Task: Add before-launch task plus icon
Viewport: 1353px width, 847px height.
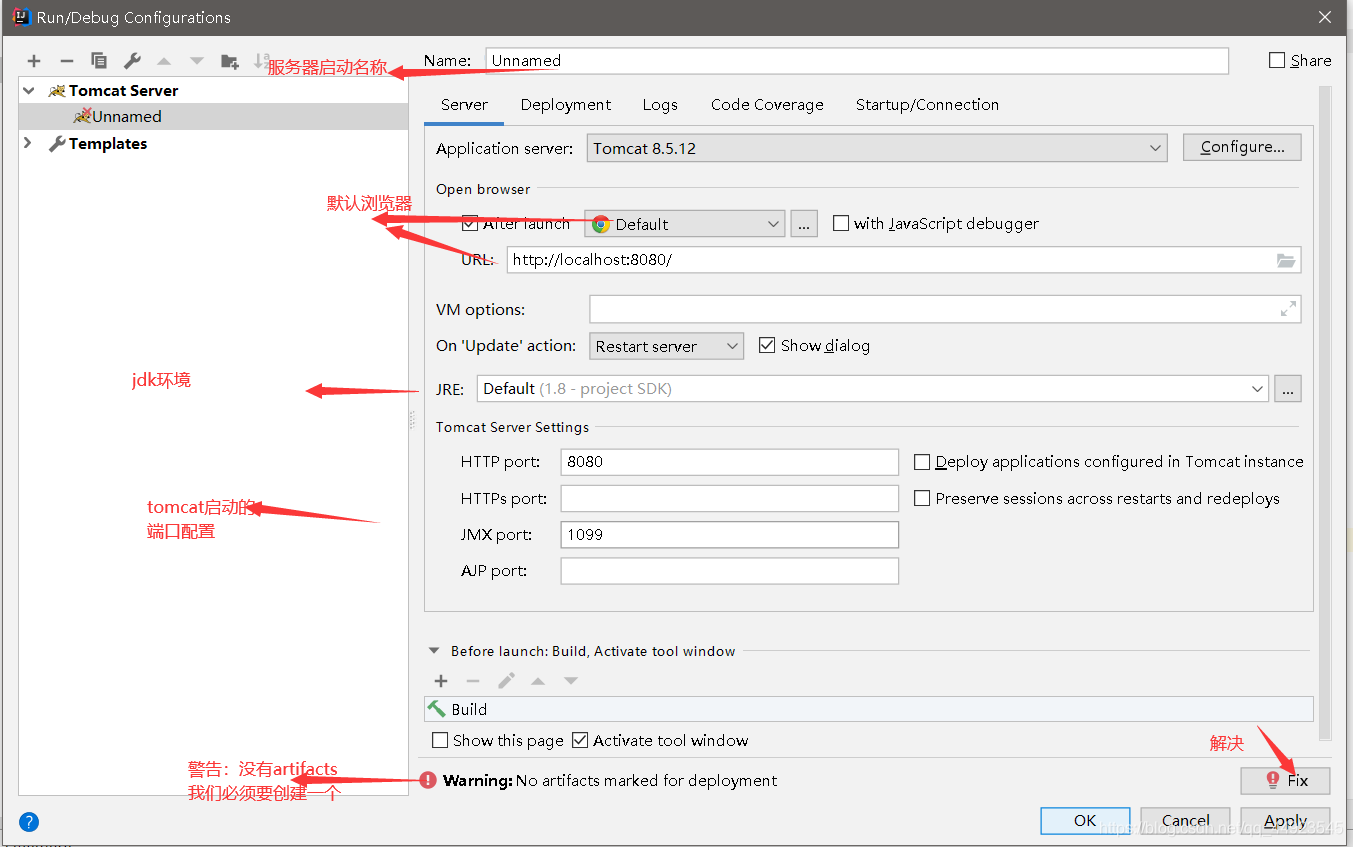Action: click(441, 681)
